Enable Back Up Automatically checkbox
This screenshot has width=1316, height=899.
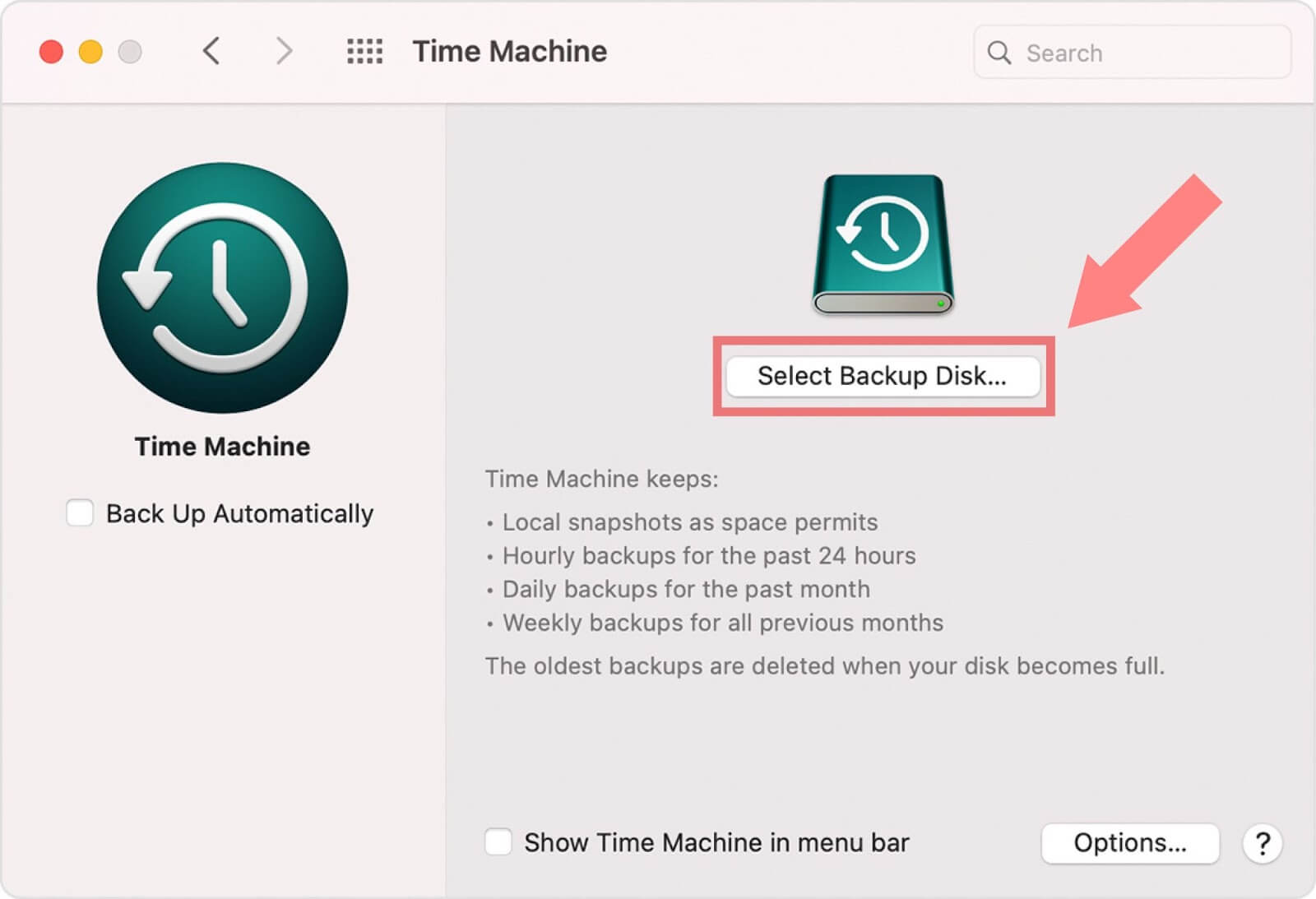(x=80, y=512)
